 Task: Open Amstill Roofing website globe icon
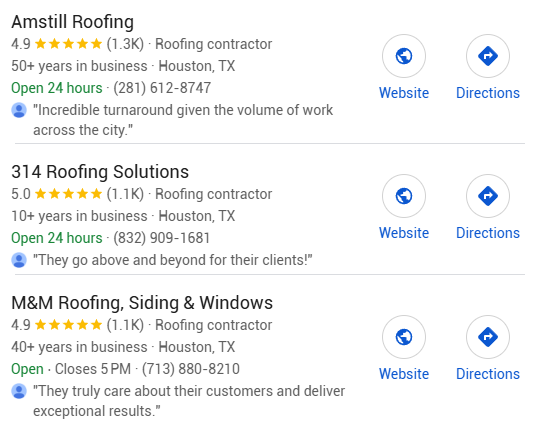coord(404,56)
